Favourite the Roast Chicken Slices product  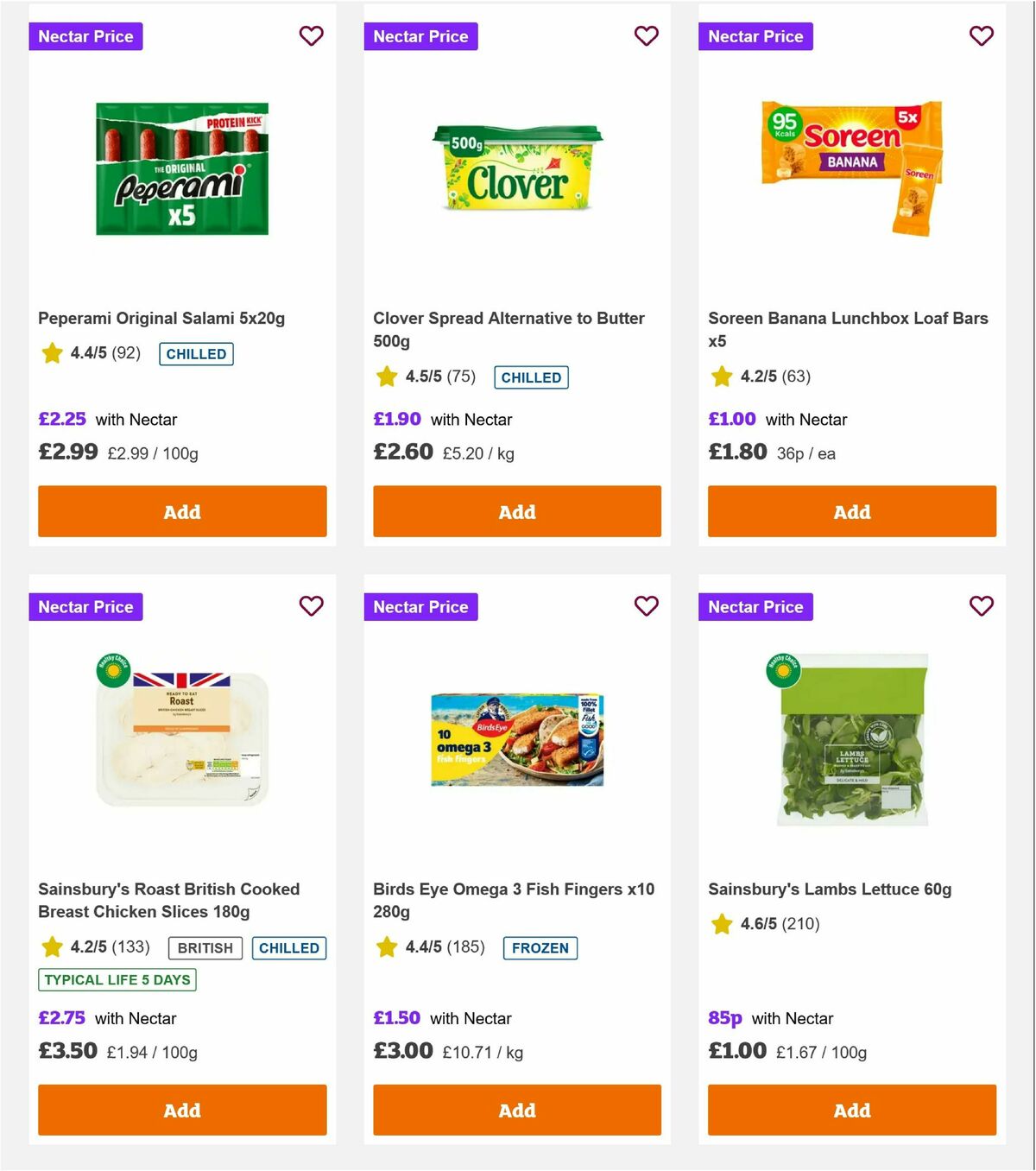pyautogui.click(x=311, y=607)
